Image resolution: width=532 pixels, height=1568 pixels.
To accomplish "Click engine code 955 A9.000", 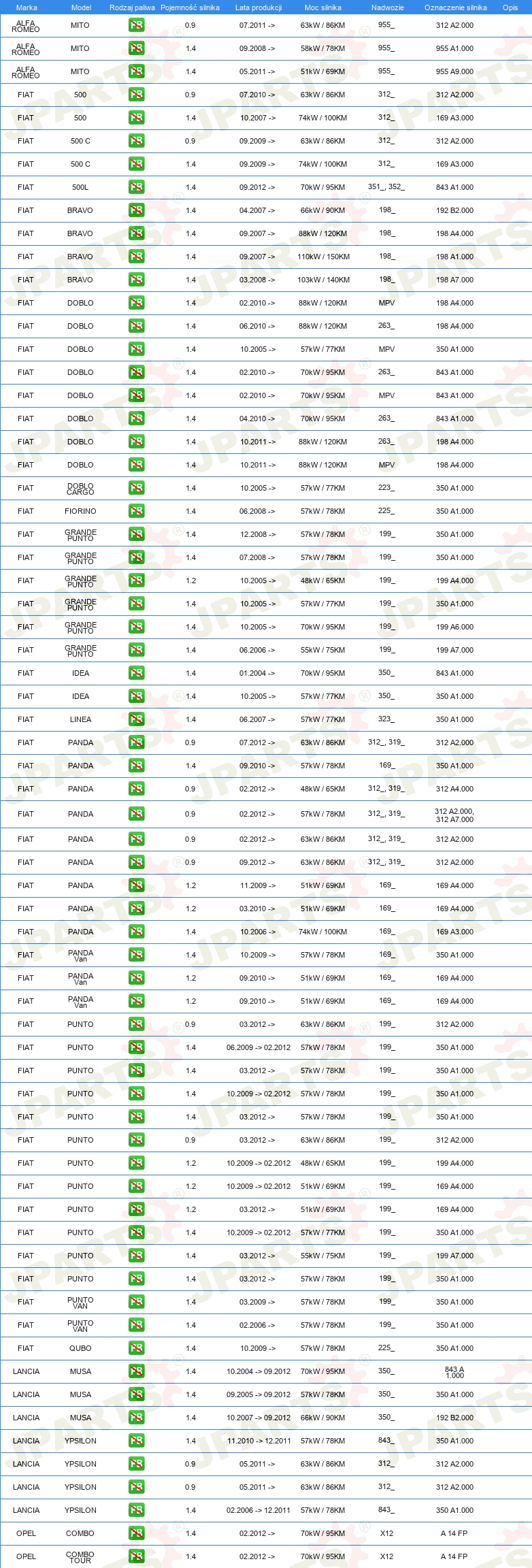I will pos(455,71).
